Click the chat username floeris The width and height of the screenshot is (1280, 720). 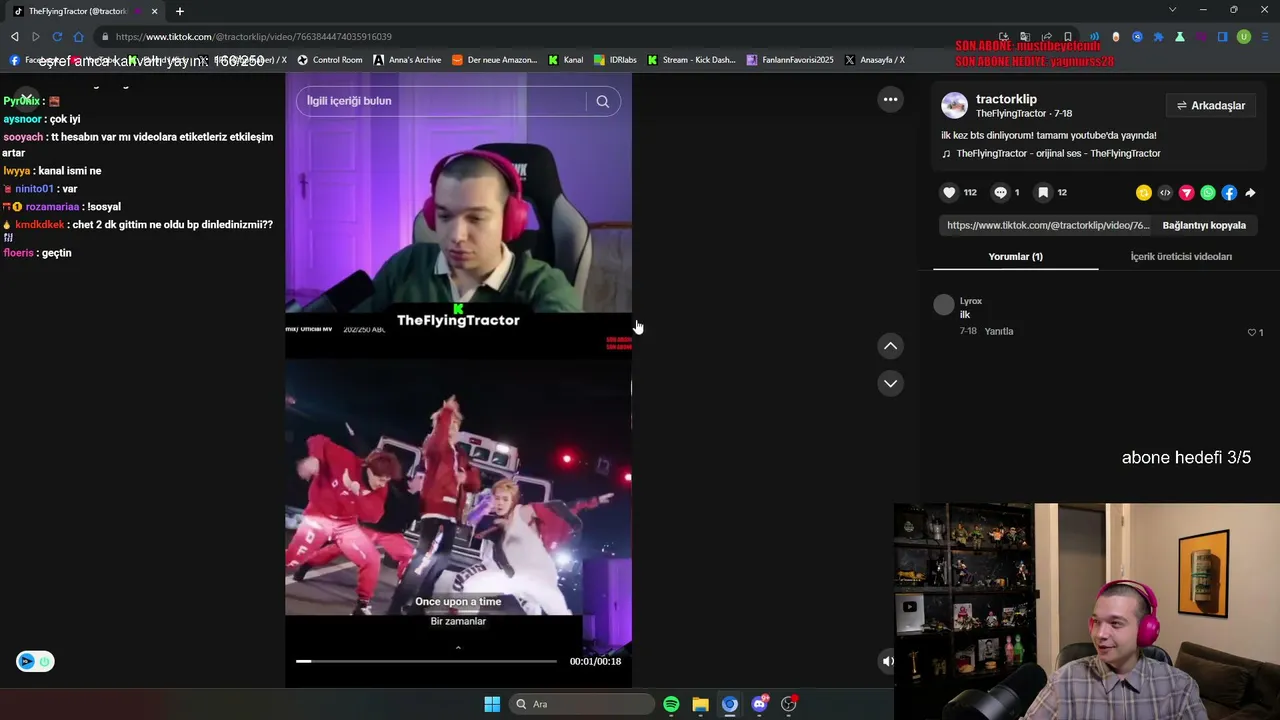18,253
